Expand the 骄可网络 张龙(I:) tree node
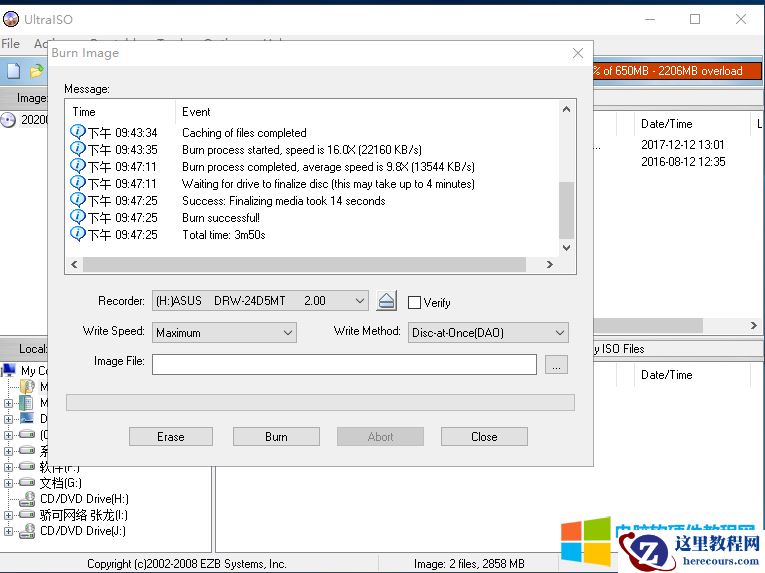765x573 pixels. pyautogui.click(x=8, y=515)
